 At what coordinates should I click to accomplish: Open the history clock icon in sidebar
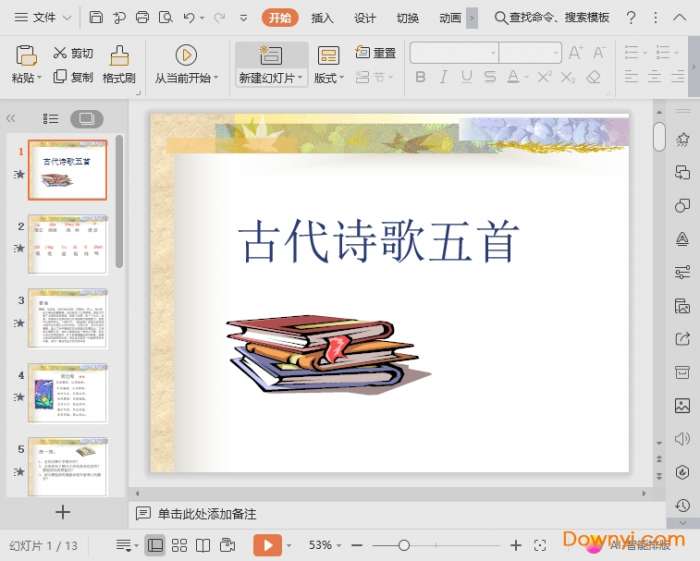[682, 505]
